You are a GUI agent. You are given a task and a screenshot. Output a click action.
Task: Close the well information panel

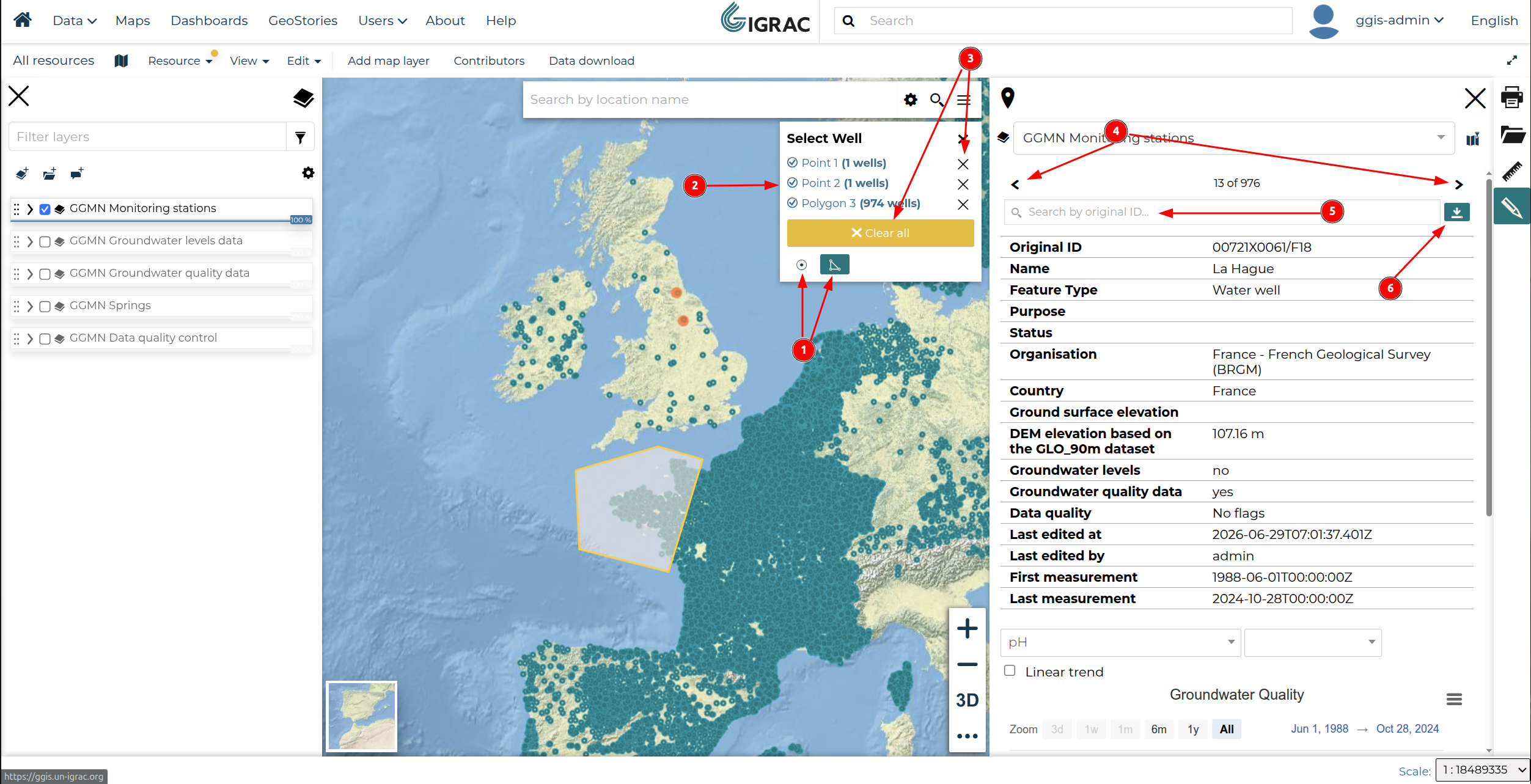click(x=1475, y=98)
